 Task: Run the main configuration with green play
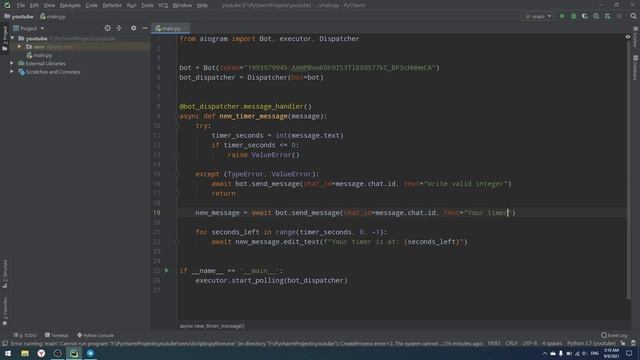pos(562,16)
